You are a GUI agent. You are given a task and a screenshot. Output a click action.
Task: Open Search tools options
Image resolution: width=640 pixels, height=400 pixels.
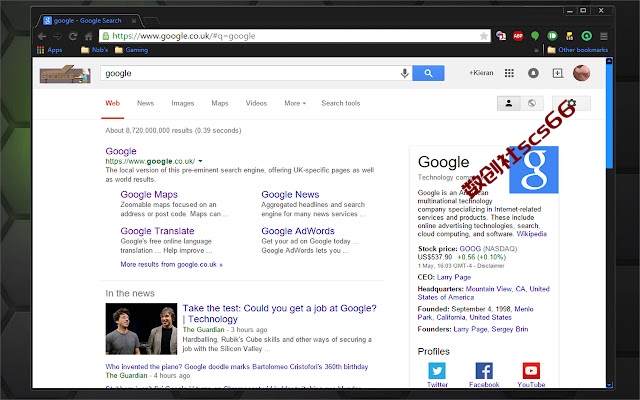pos(340,103)
